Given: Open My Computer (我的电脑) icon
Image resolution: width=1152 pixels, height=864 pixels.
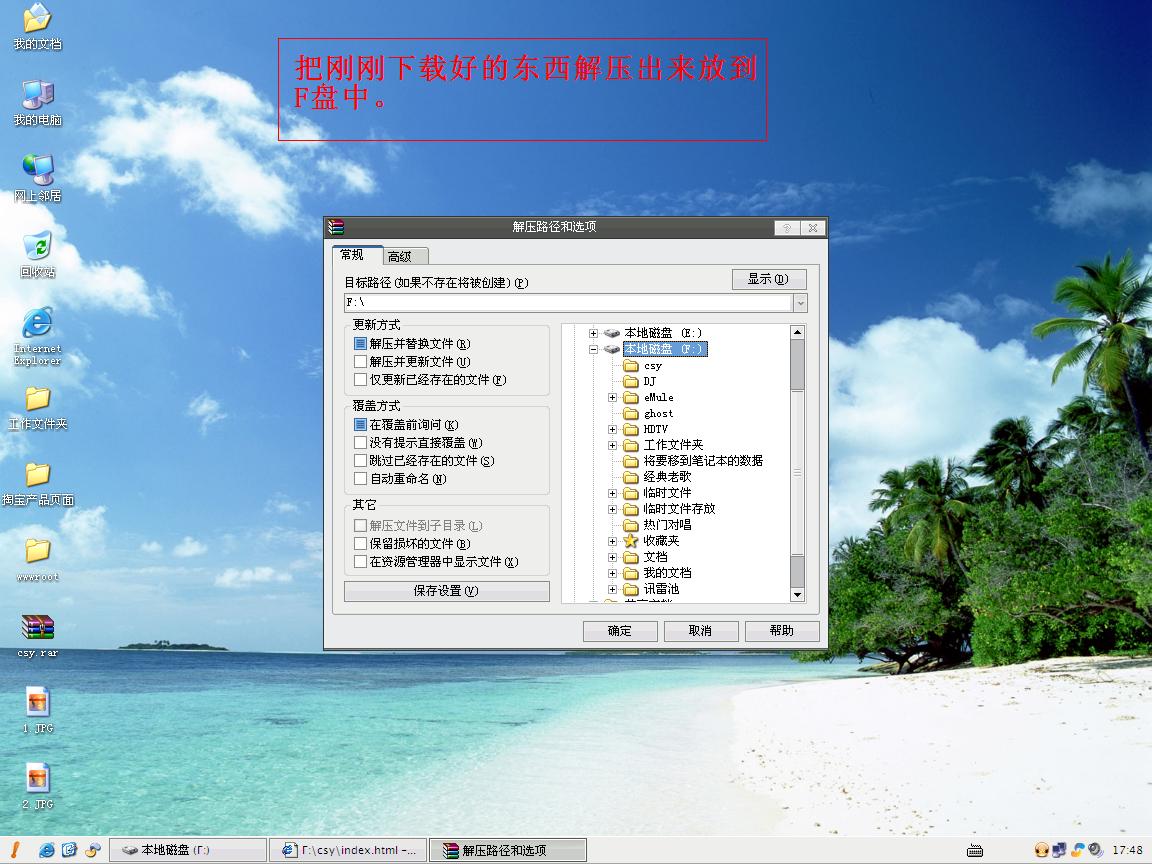Looking at the screenshot, I should (38, 95).
